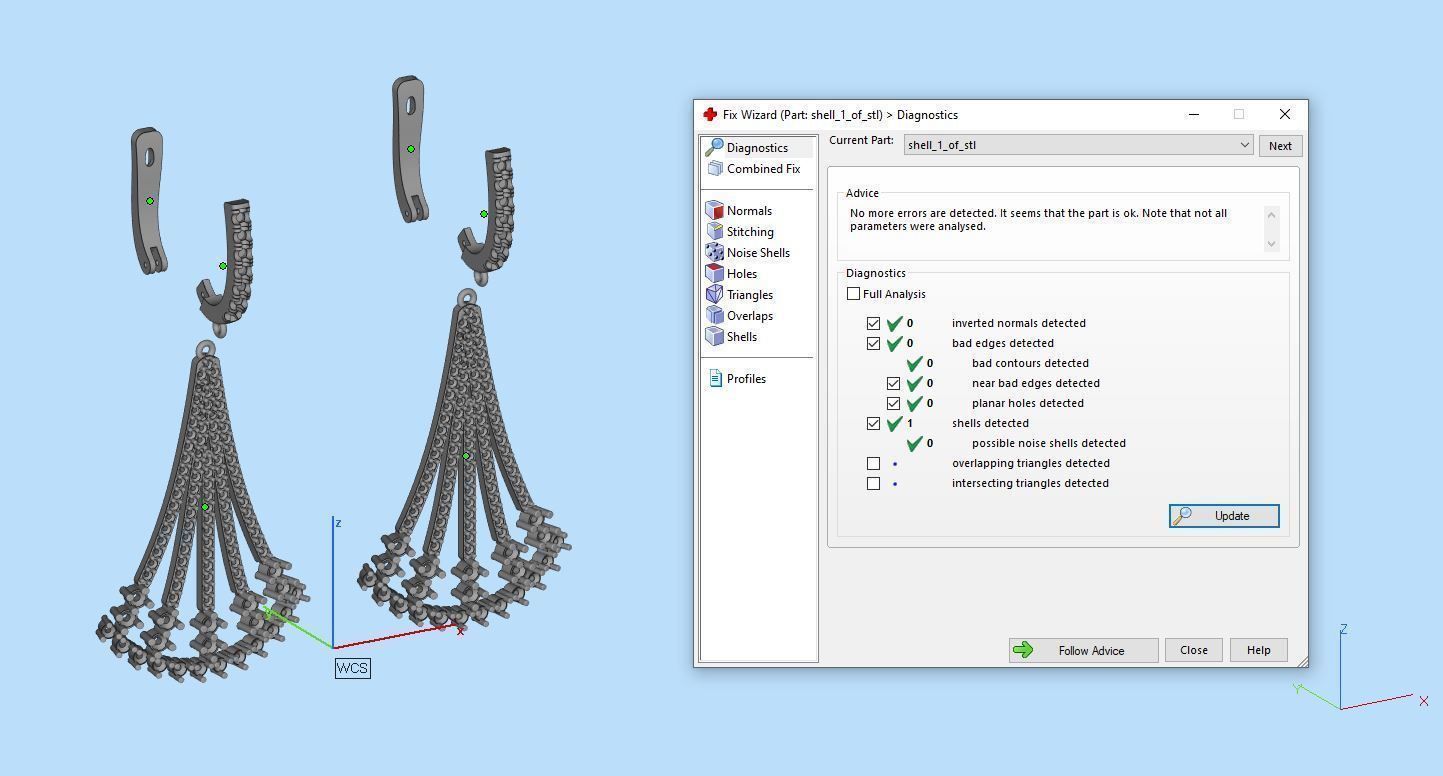This screenshot has height=776, width=1443.
Task: Switch to the Stitching page label
Action: tap(750, 232)
